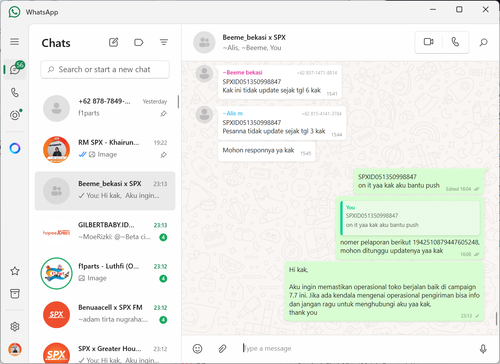This screenshot has height=364, width=500.
Task: Search within this conversation
Action: tap(483, 42)
